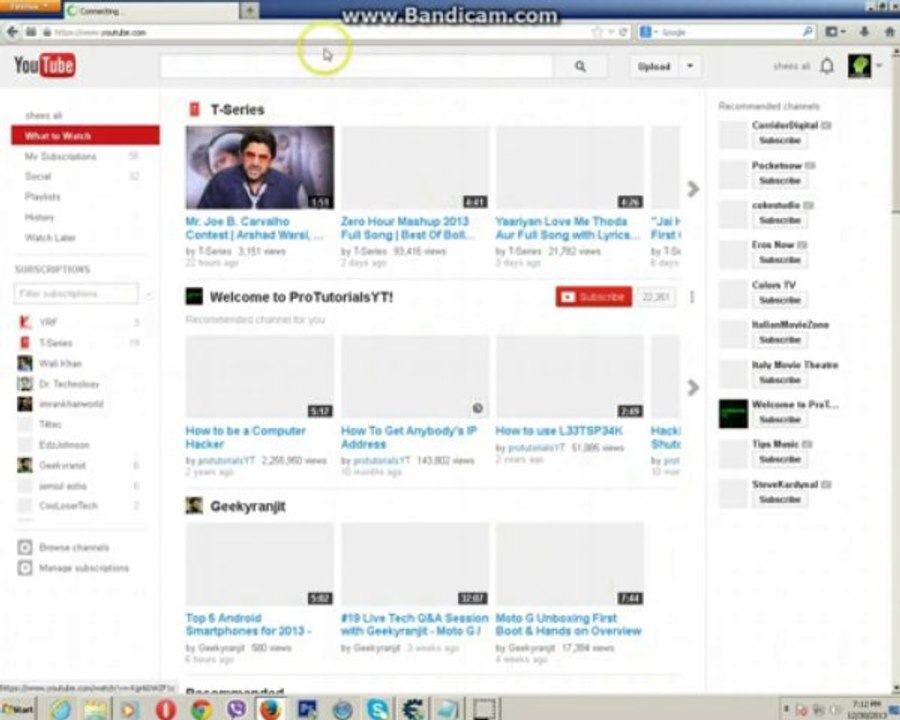900x720 pixels.
Task: Click Manage subscriptions icon
Action: tap(25, 568)
